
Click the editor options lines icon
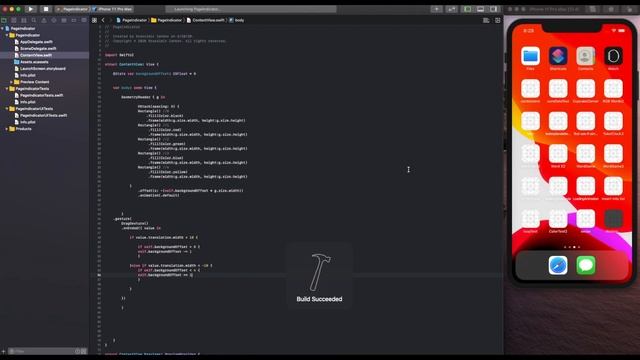click(x=486, y=20)
